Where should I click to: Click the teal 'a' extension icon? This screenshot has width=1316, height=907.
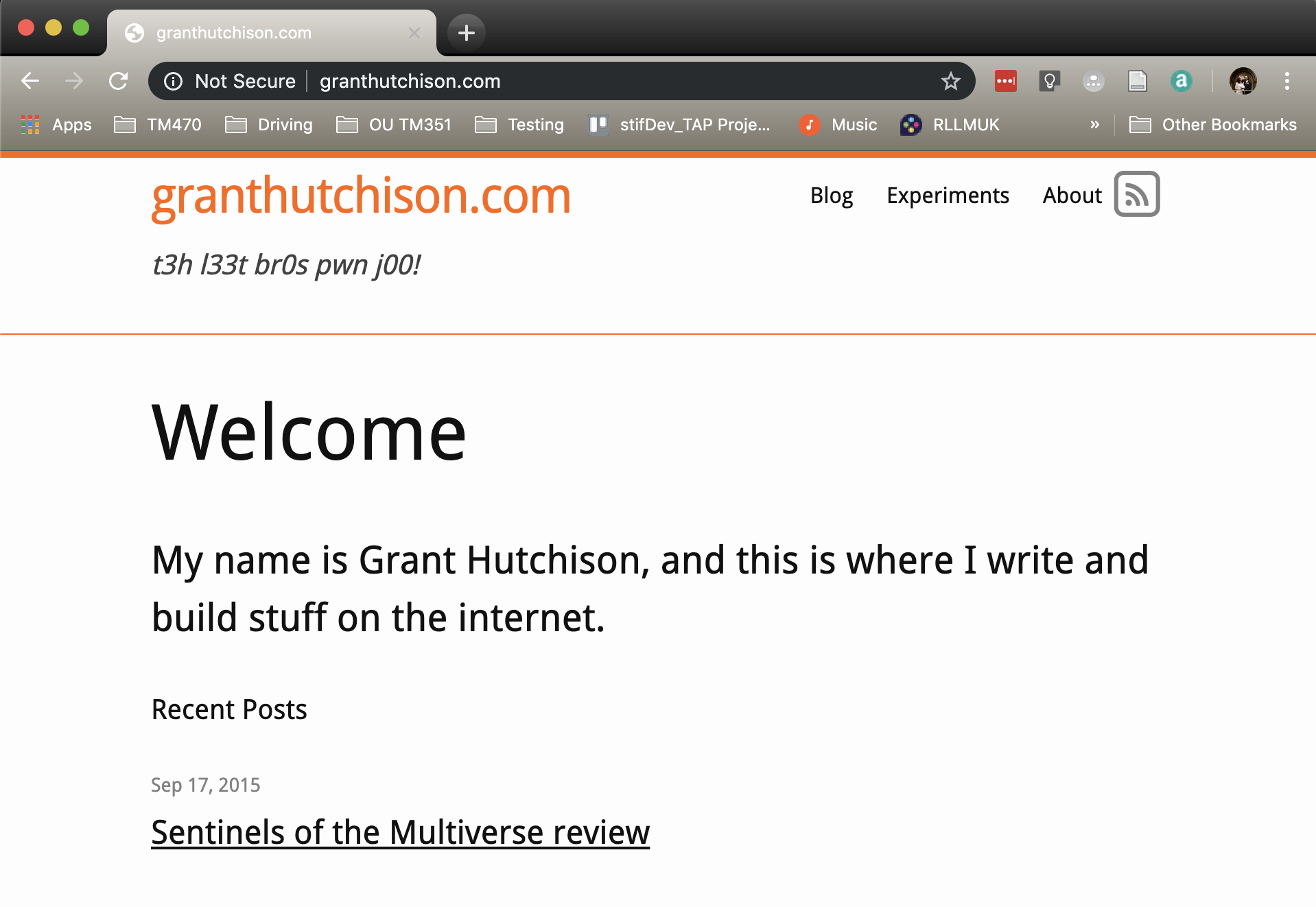(x=1181, y=81)
